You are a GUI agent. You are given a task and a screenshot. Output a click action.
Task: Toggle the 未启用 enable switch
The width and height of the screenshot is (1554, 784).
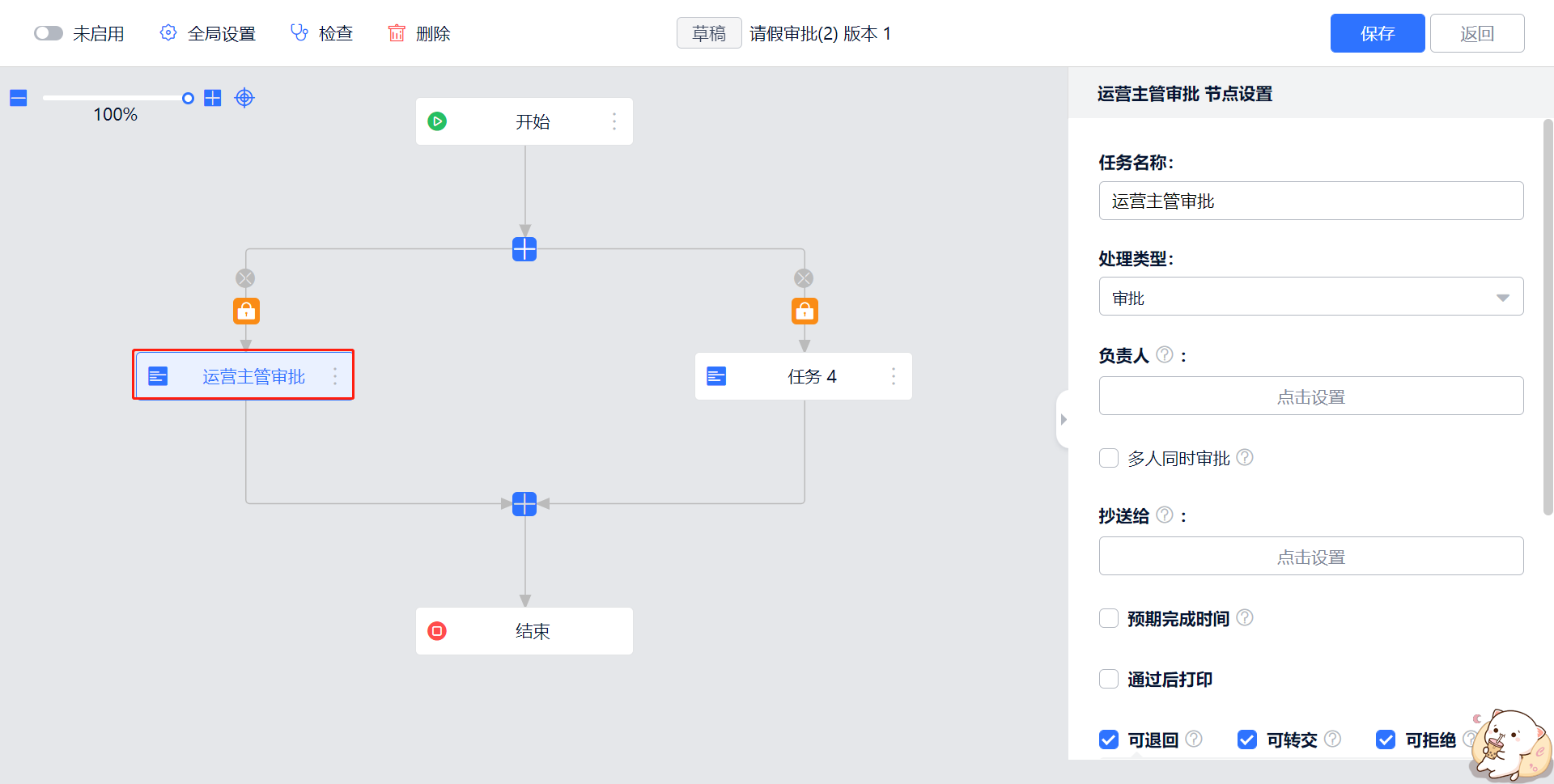pyautogui.click(x=49, y=33)
